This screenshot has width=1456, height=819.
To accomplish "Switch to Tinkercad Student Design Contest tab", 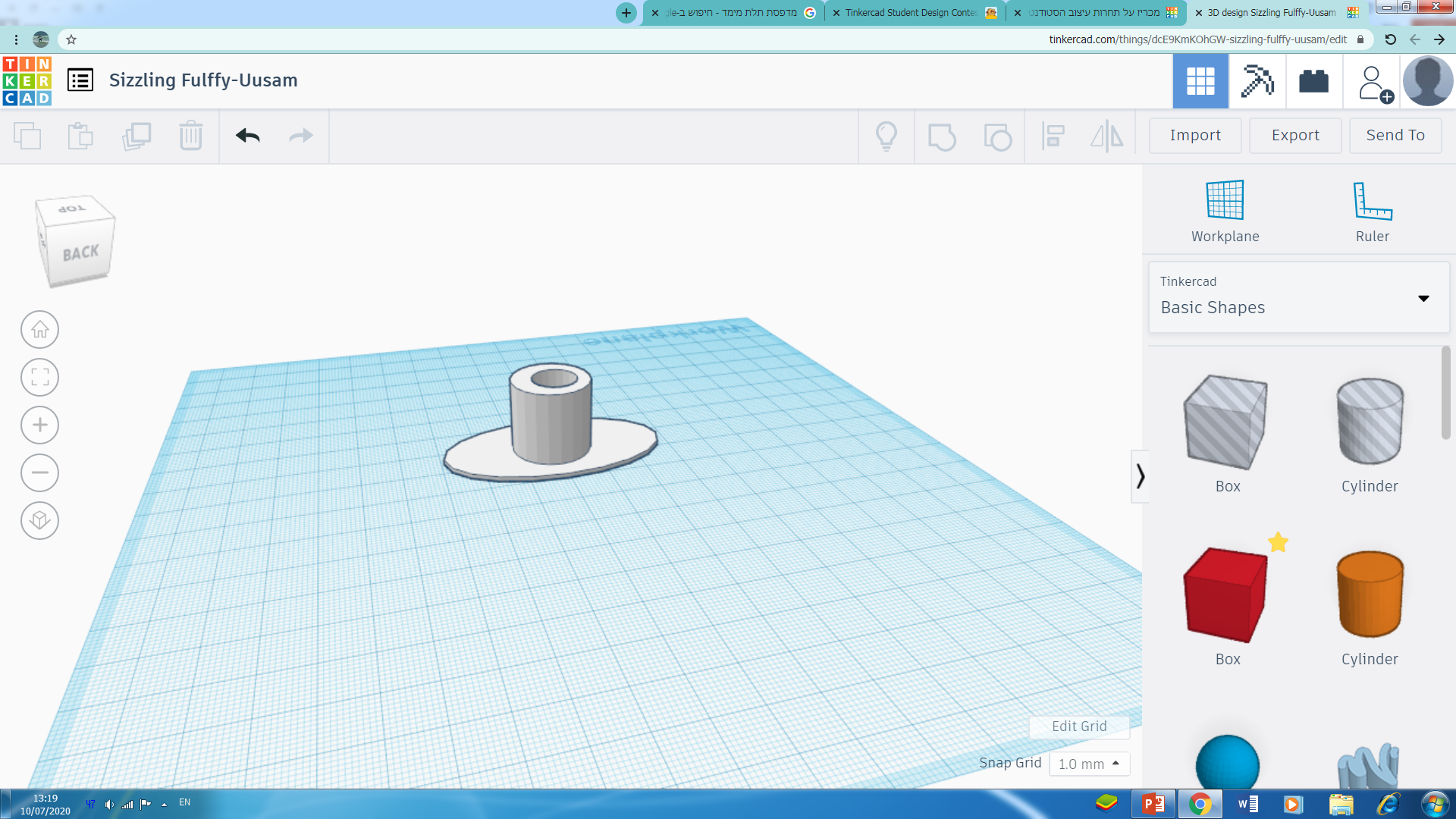I will click(x=911, y=13).
